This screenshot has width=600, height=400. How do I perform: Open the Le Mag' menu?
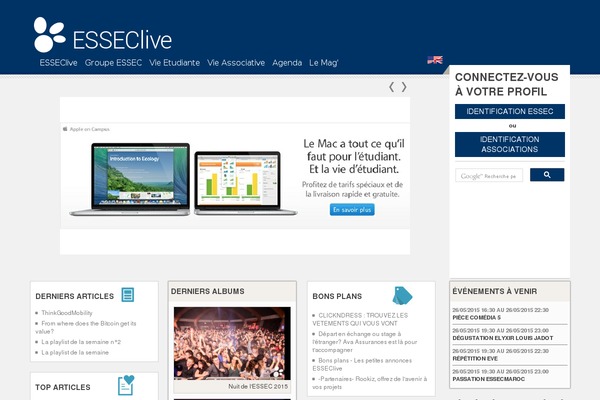point(324,63)
